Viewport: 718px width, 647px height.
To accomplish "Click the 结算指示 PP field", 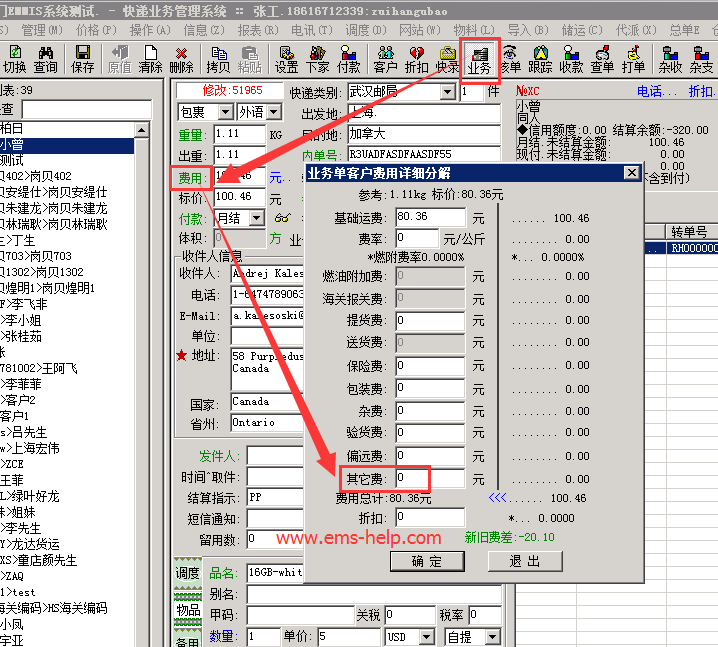I will coord(275,498).
